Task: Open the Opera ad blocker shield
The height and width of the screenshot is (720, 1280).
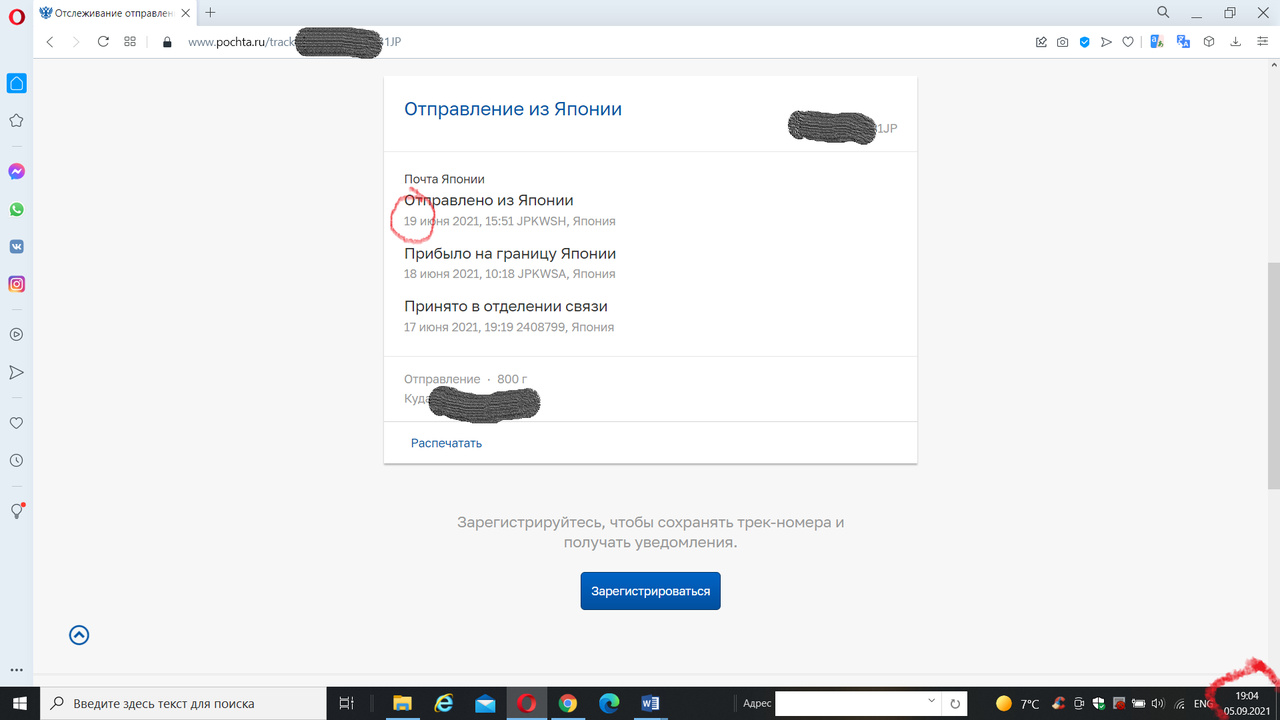Action: point(1084,42)
